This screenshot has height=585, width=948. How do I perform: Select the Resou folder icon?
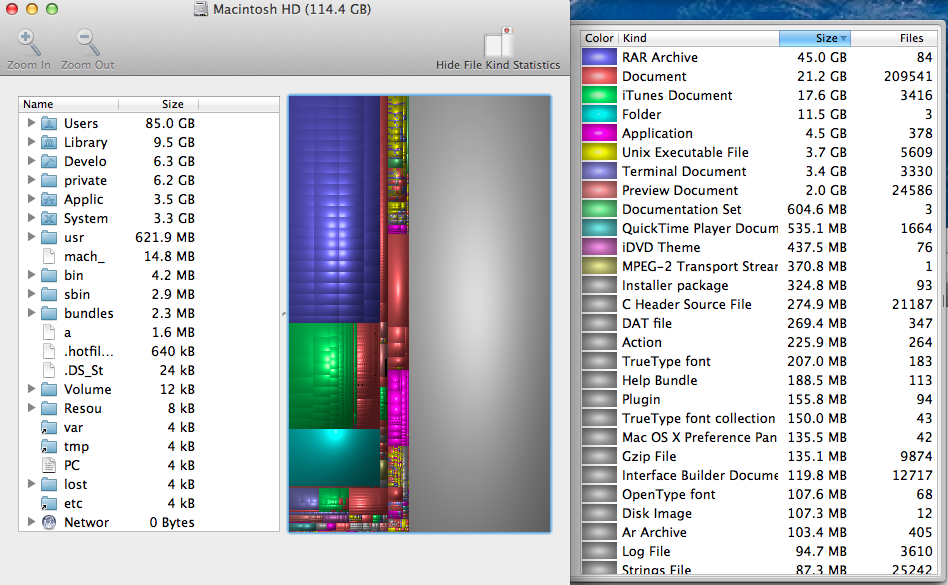click(49, 409)
